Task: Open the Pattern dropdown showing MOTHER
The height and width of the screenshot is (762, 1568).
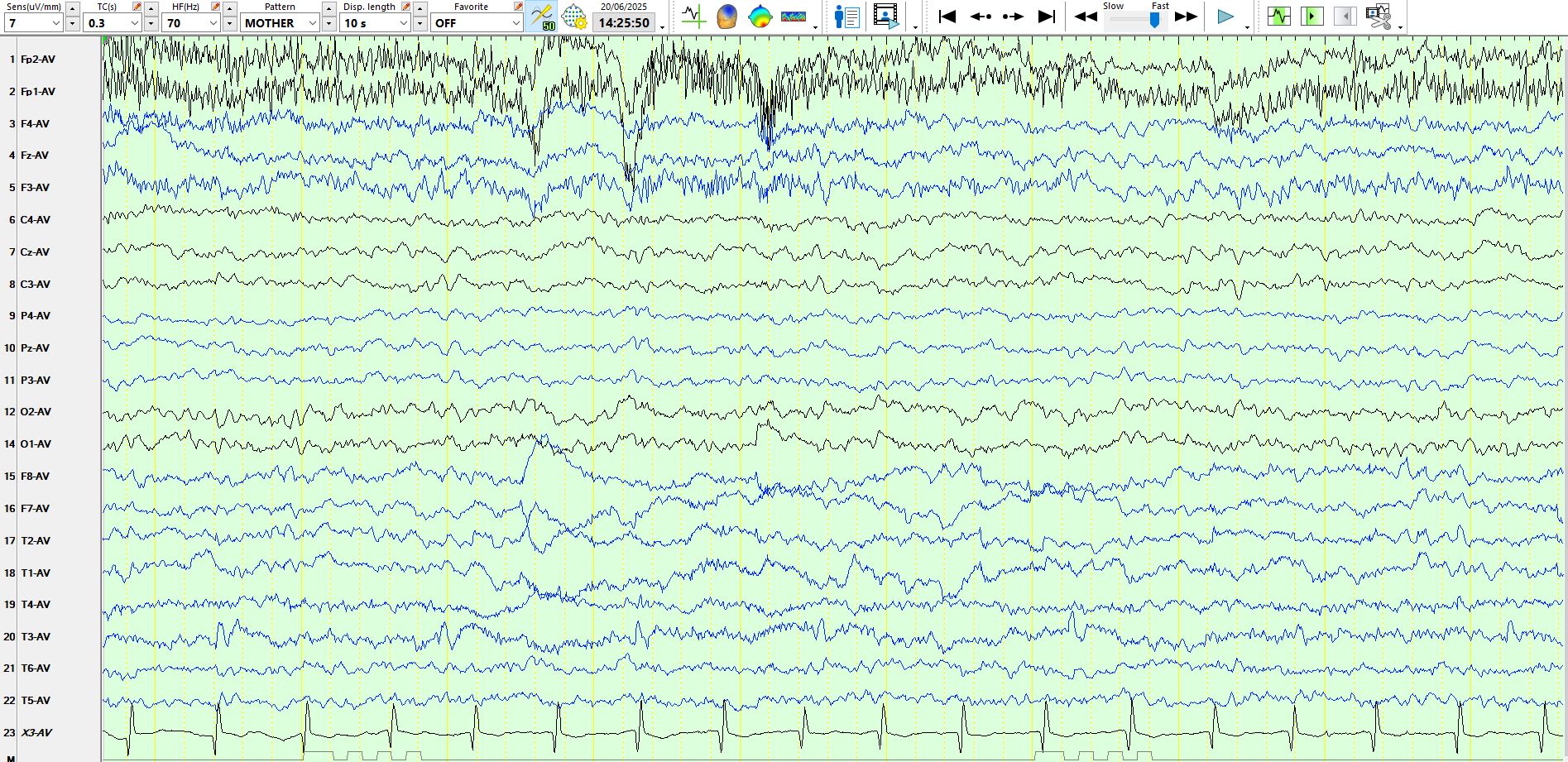Action: tap(280, 23)
